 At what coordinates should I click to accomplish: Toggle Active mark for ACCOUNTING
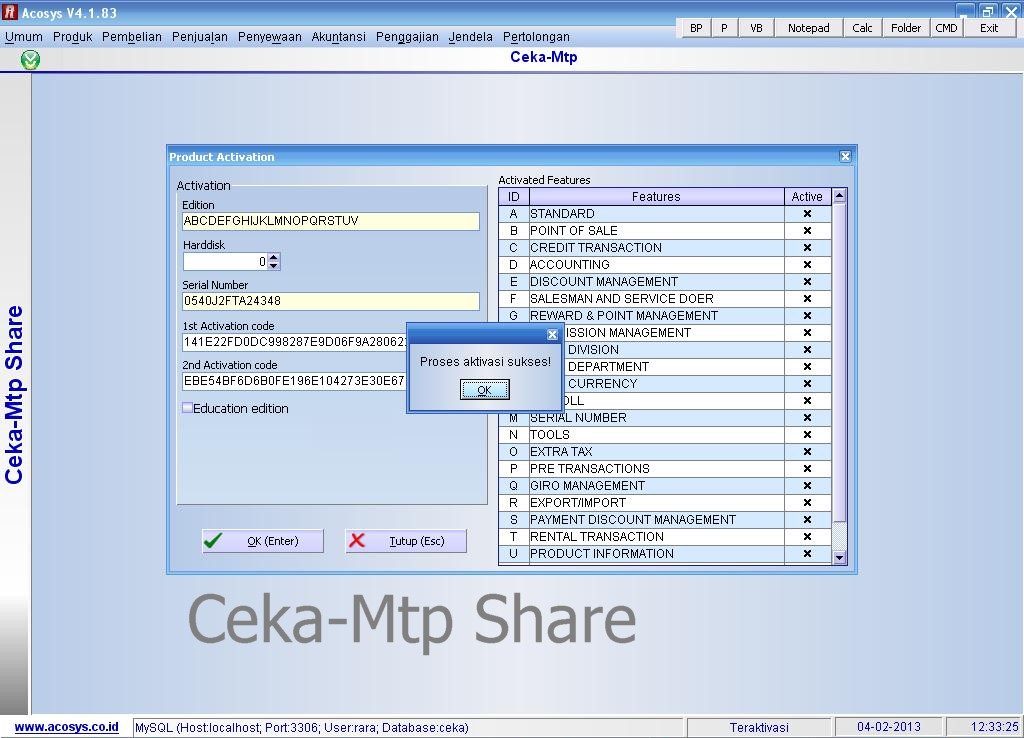pyautogui.click(x=807, y=265)
